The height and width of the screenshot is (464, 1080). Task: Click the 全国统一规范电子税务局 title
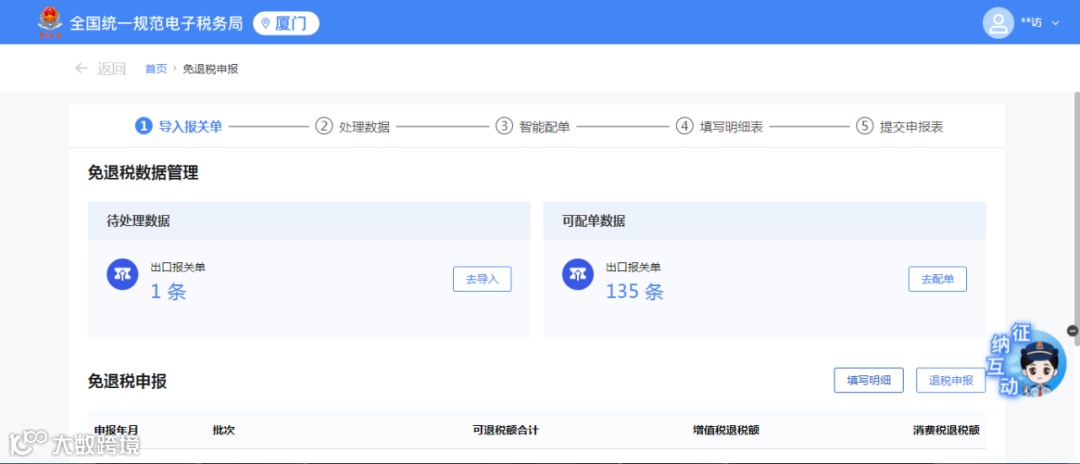coord(156,23)
